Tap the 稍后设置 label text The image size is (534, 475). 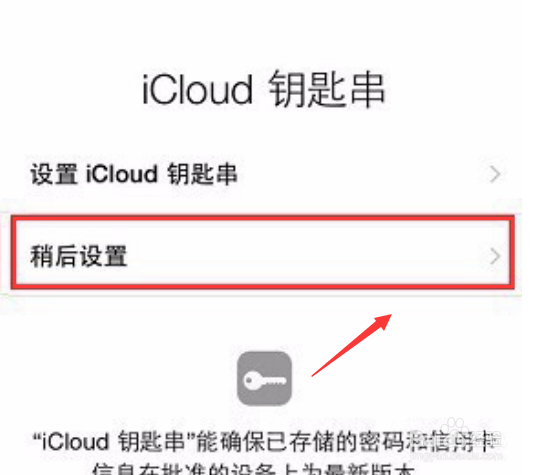click(x=79, y=256)
